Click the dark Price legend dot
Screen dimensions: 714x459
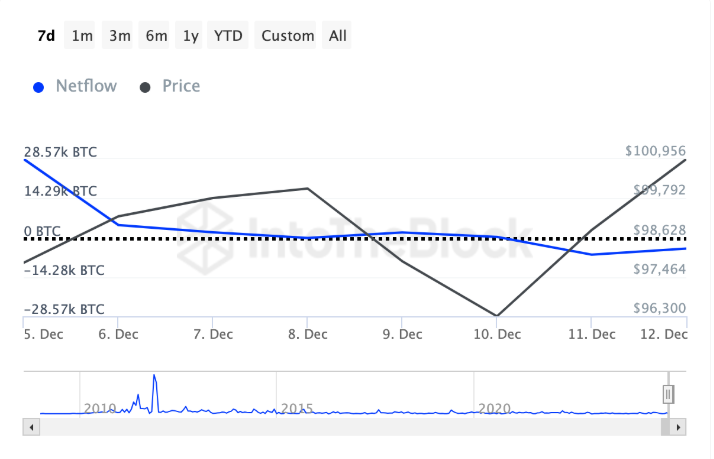coord(145,87)
